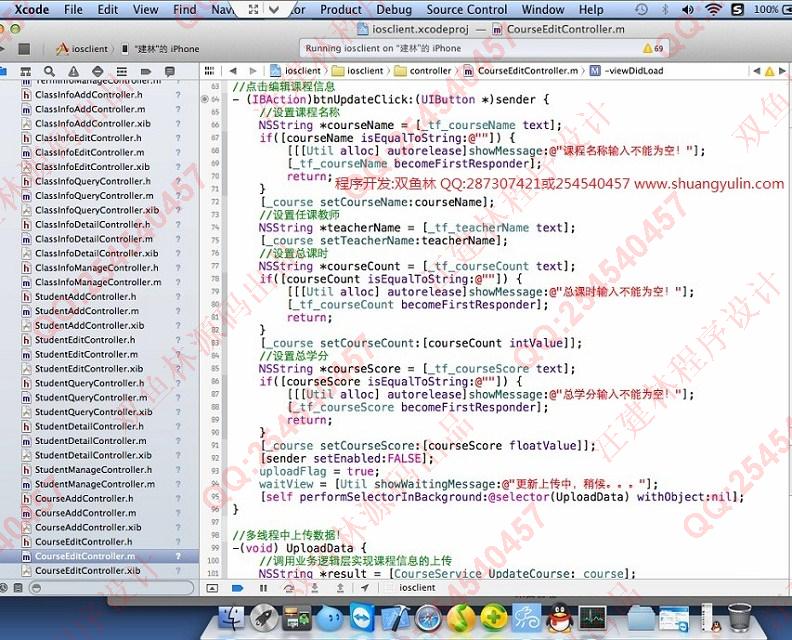Click CourseEditController.m in jump bar
792x640 pixels.
(521, 71)
